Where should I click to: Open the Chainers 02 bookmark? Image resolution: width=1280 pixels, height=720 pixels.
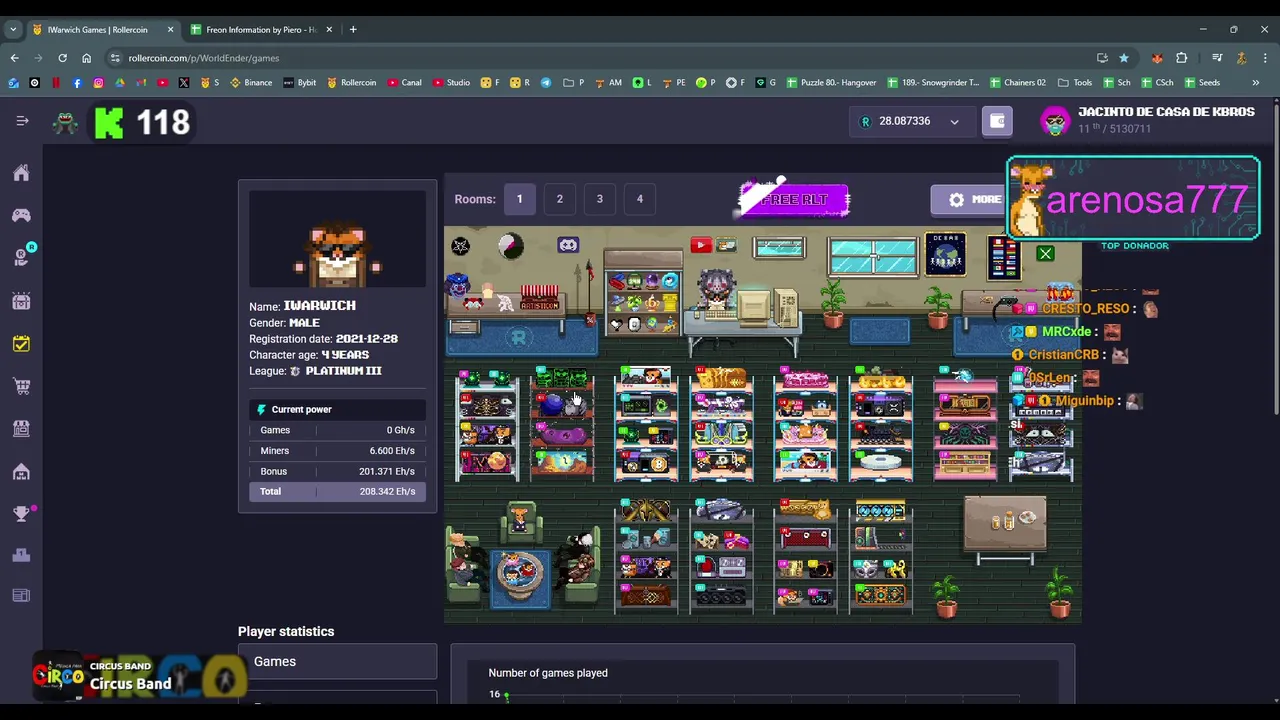pyautogui.click(x=1018, y=82)
